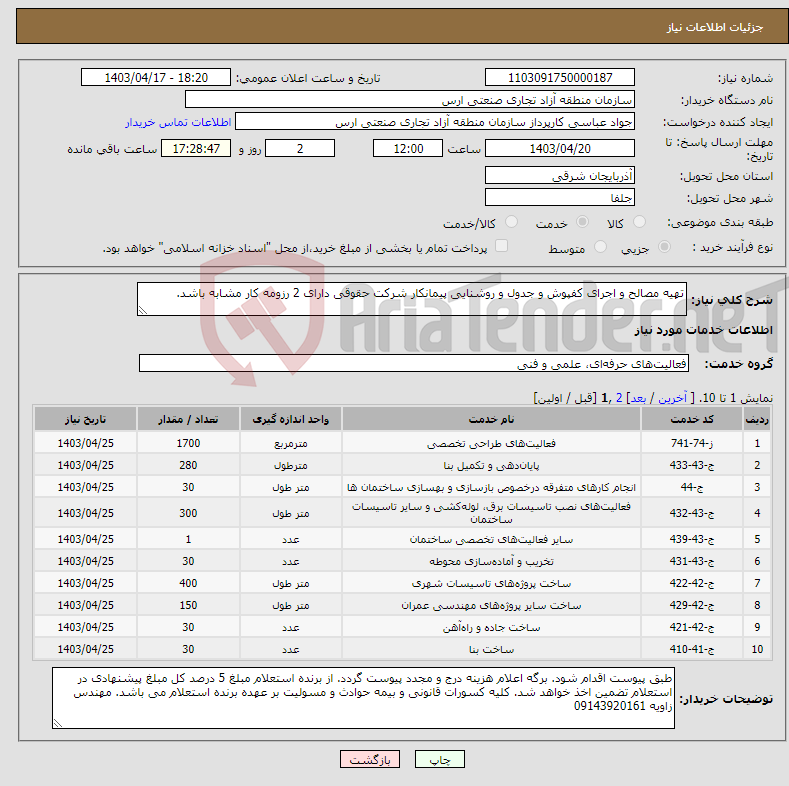Click the announcement date field 1403/04/17 - 18:20
Viewport: 789px width, 786px height.
(155, 77)
